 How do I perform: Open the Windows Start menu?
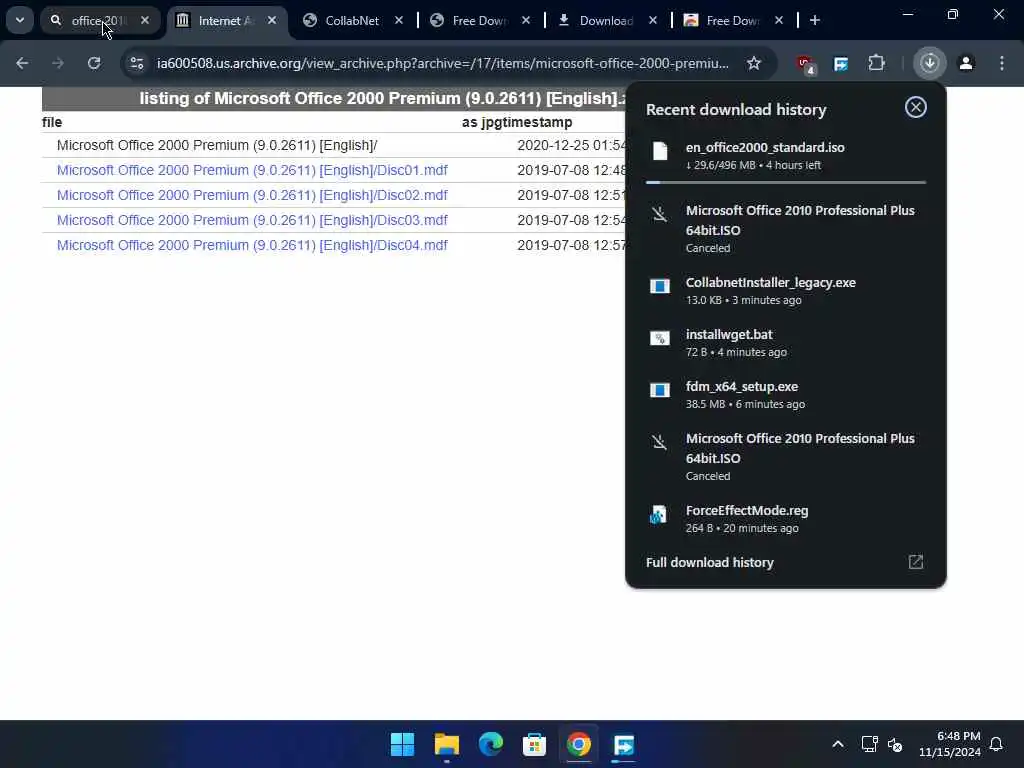[402, 744]
